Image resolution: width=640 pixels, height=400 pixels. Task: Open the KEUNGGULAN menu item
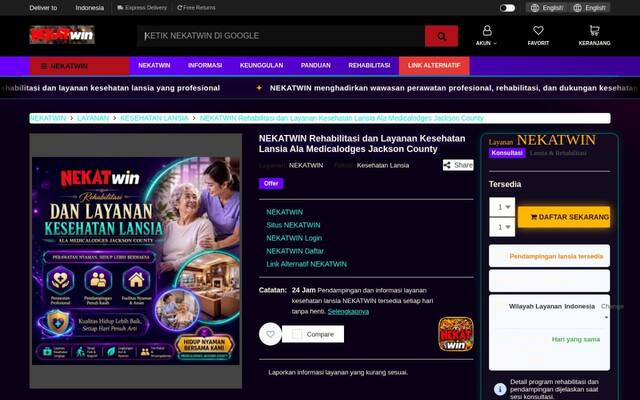pyautogui.click(x=262, y=65)
